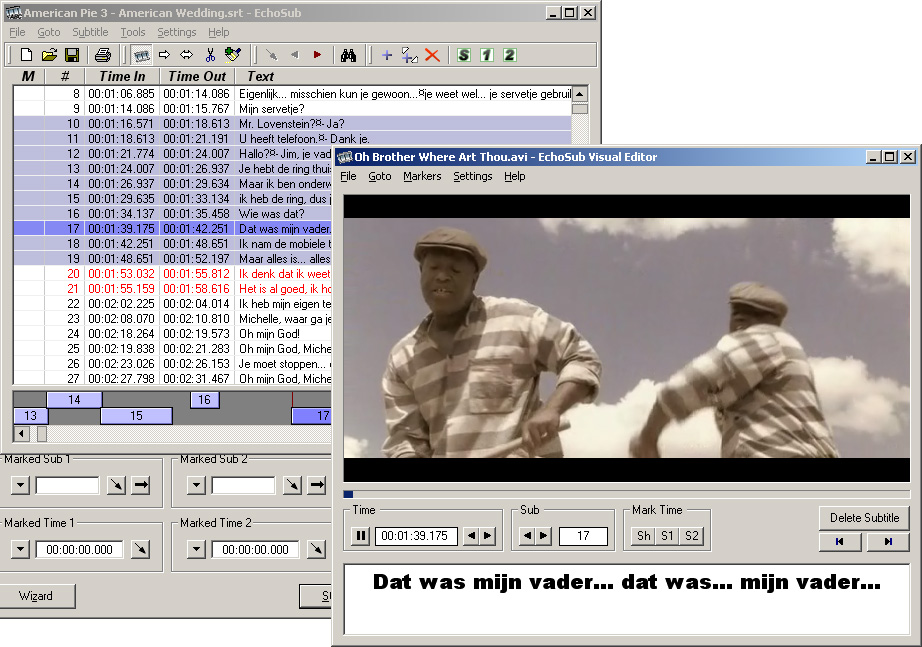Save the subtitle file with floppy icon
922x647 pixels.
[x=72, y=55]
